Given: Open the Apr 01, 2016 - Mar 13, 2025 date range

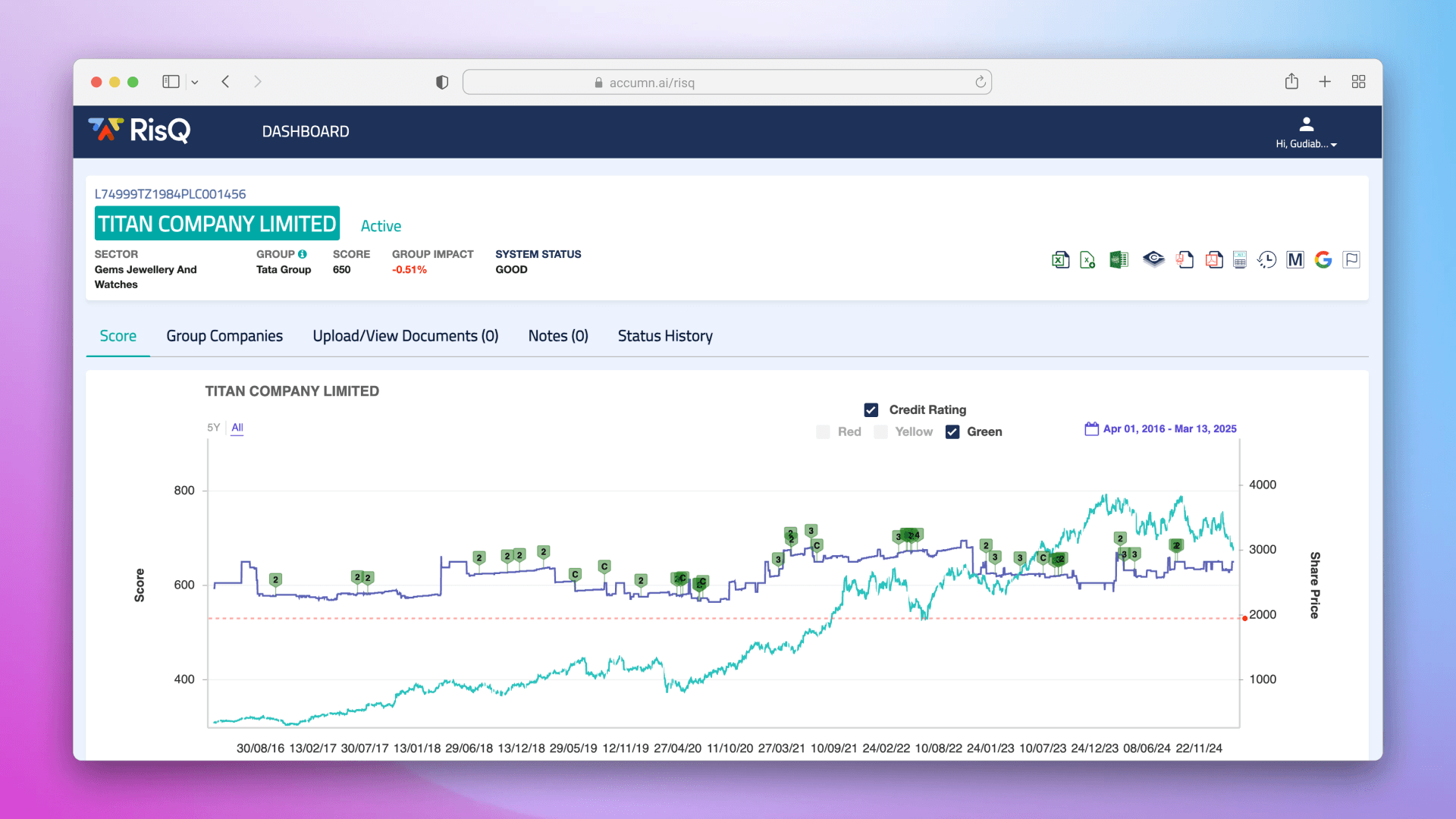Looking at the screenshot, I should [1169, 428].
